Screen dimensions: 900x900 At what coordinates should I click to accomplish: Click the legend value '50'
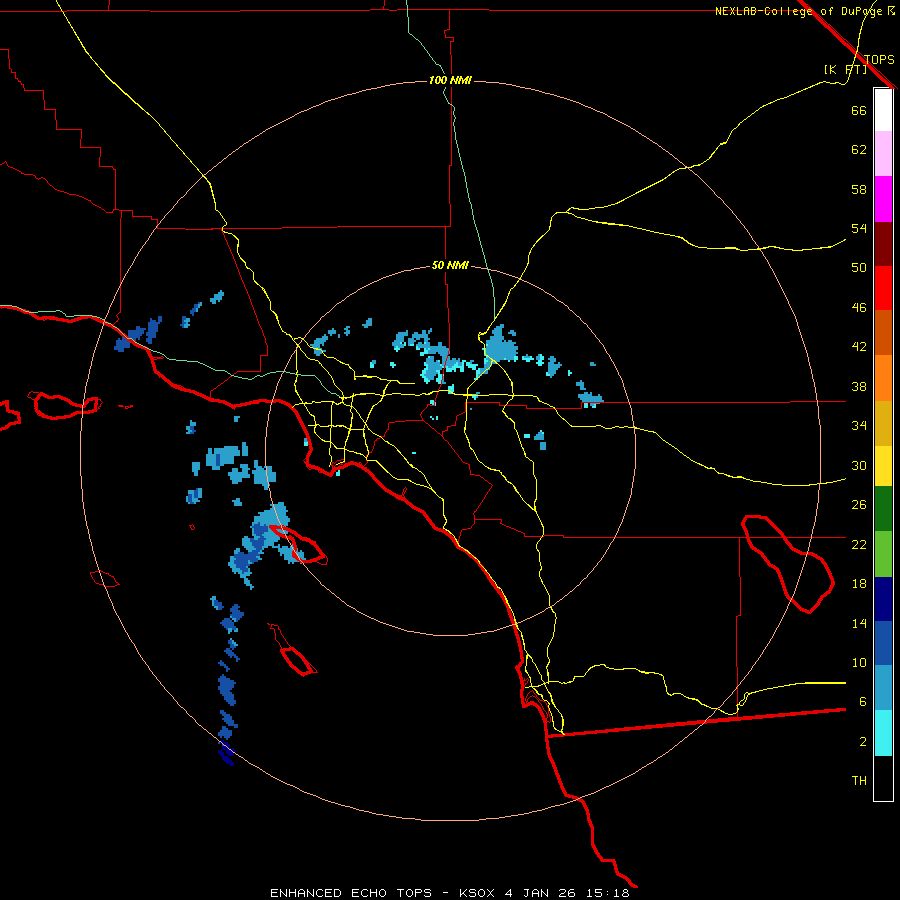coord(859,268)
